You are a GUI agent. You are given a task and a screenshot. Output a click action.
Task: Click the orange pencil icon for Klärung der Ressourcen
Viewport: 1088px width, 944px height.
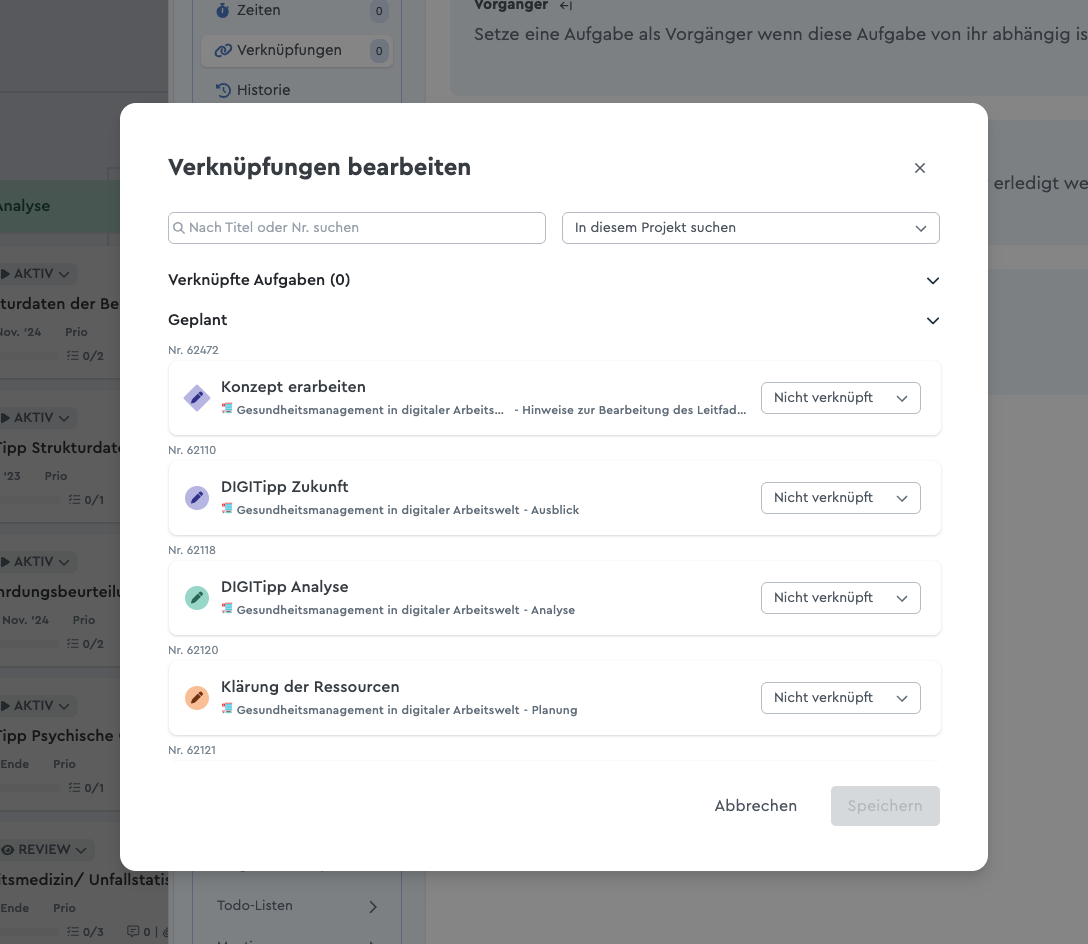pos(197,698)
